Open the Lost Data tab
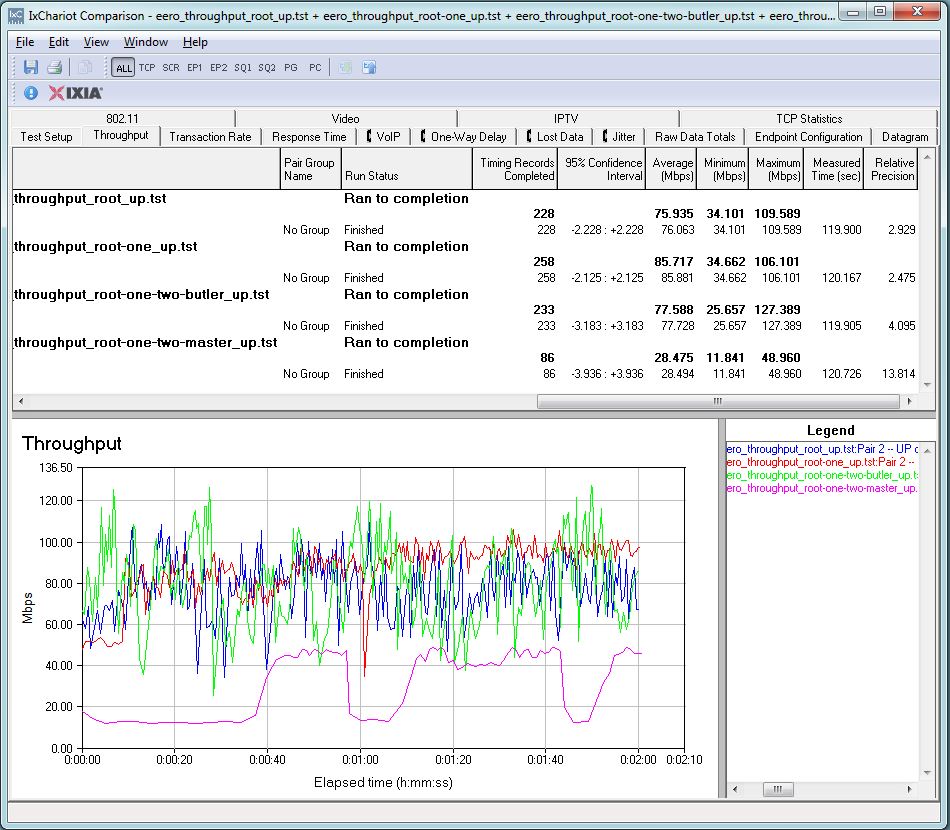The height and width of the screenshot is (830, 950). tap(555, 137)
